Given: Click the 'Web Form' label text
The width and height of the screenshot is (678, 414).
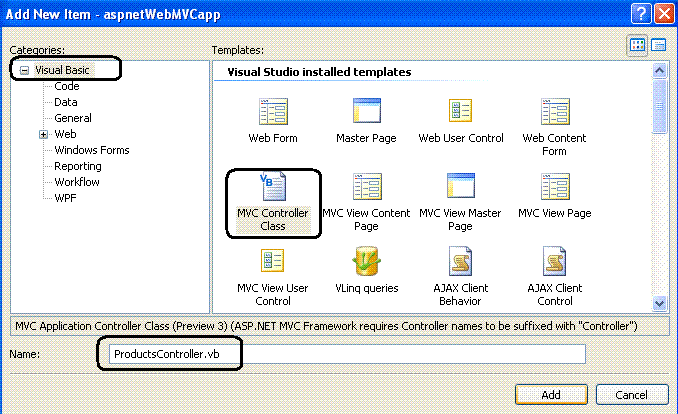Looking at the screenshot, I should (x=273, y=138).
